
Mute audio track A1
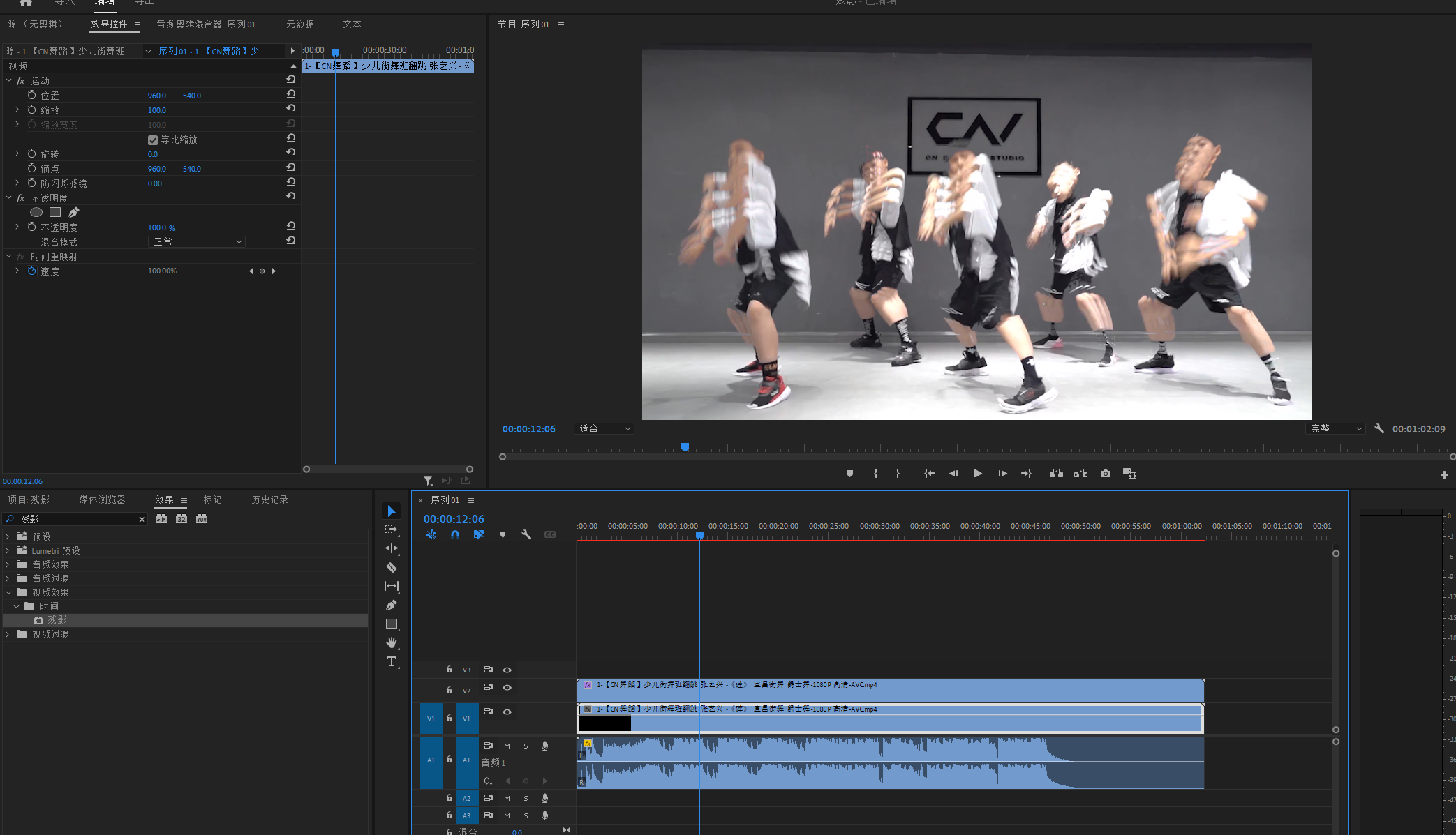coord(507,746)
